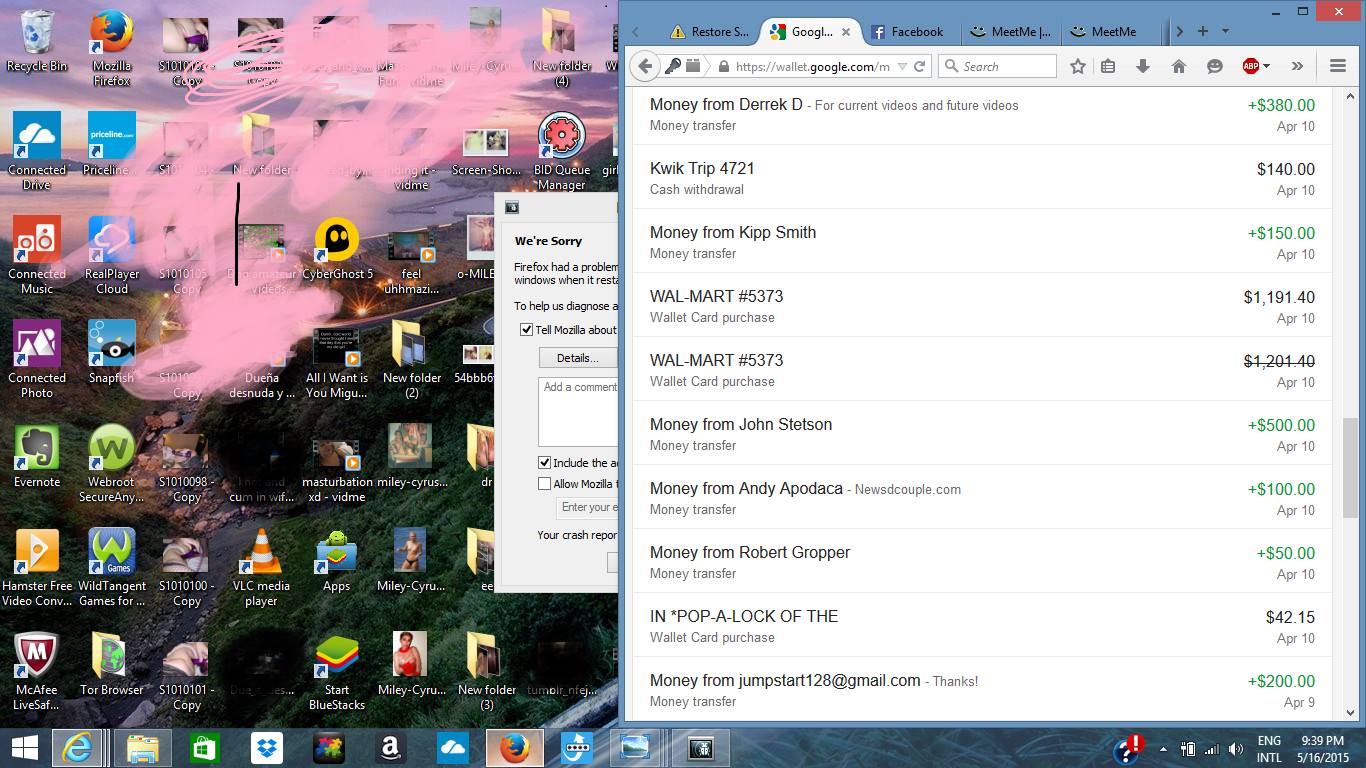Open Dropbox from the taskbar

266,747
